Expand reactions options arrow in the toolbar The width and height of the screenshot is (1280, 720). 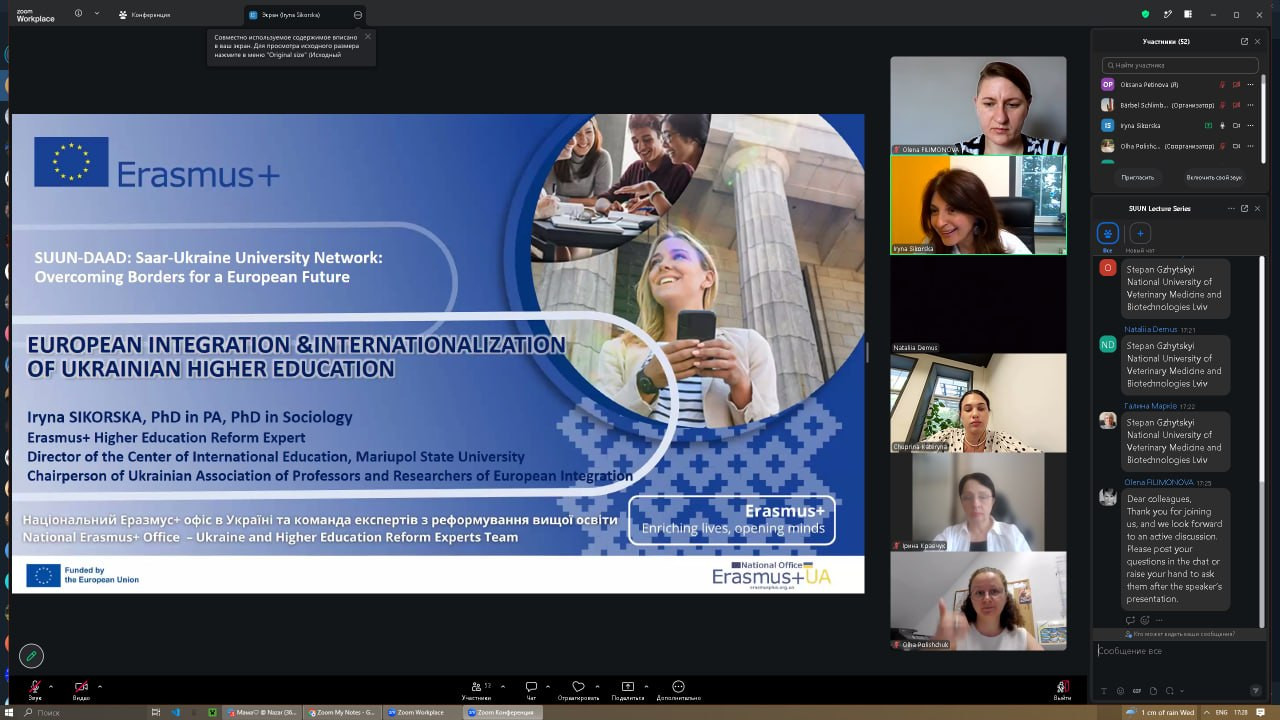(x=598, y=686)
